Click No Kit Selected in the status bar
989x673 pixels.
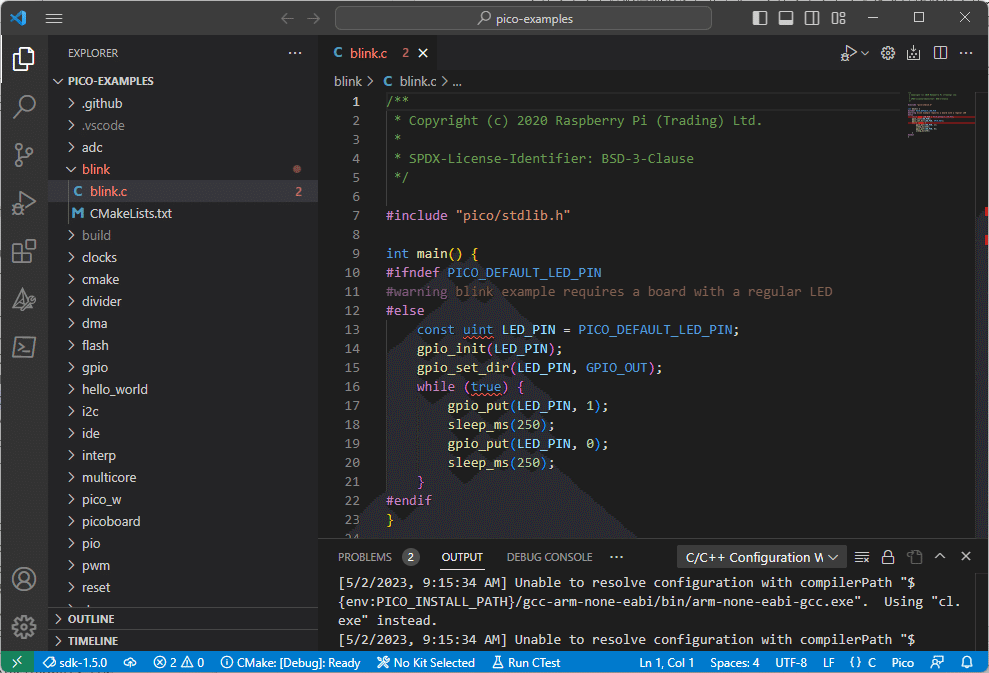pos(425,662)
